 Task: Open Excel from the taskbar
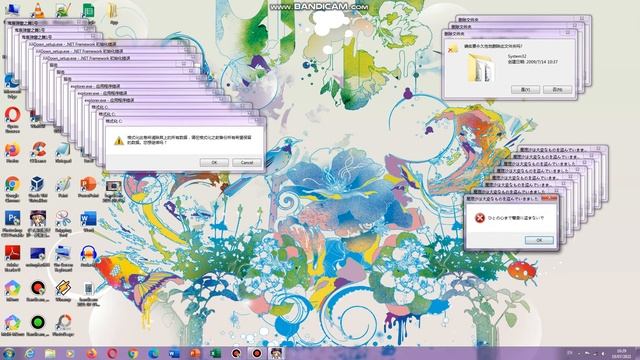[x=215, y=353]
